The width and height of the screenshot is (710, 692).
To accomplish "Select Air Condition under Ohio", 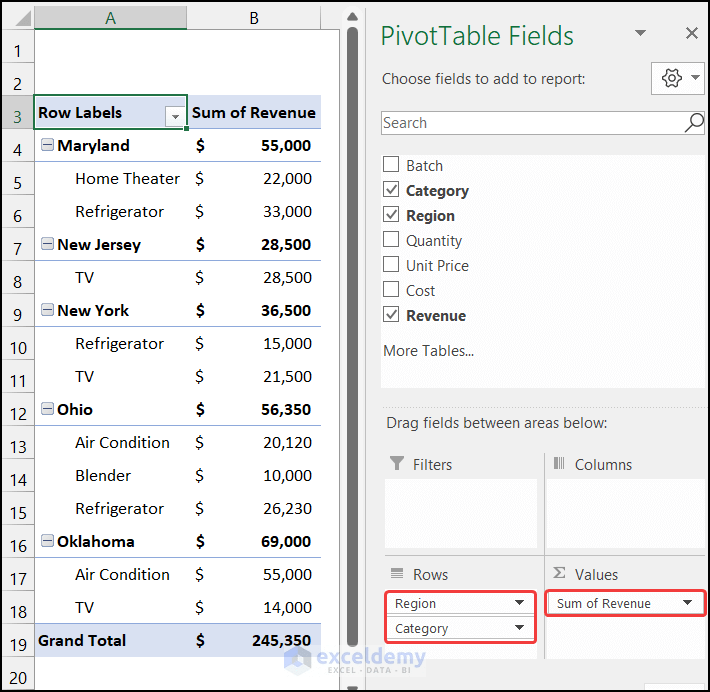I will pos(110,442).
